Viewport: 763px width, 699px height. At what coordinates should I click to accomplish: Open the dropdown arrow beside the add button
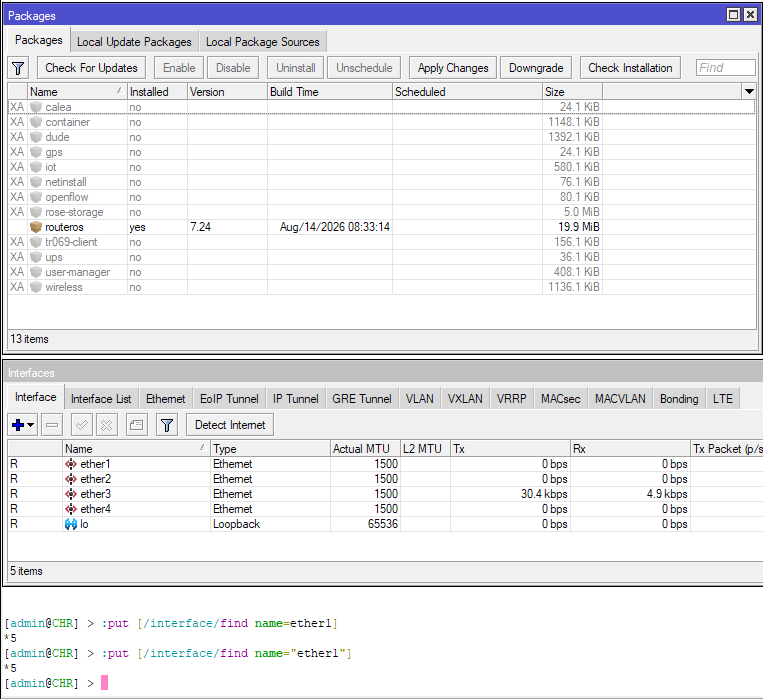point(31,425)
